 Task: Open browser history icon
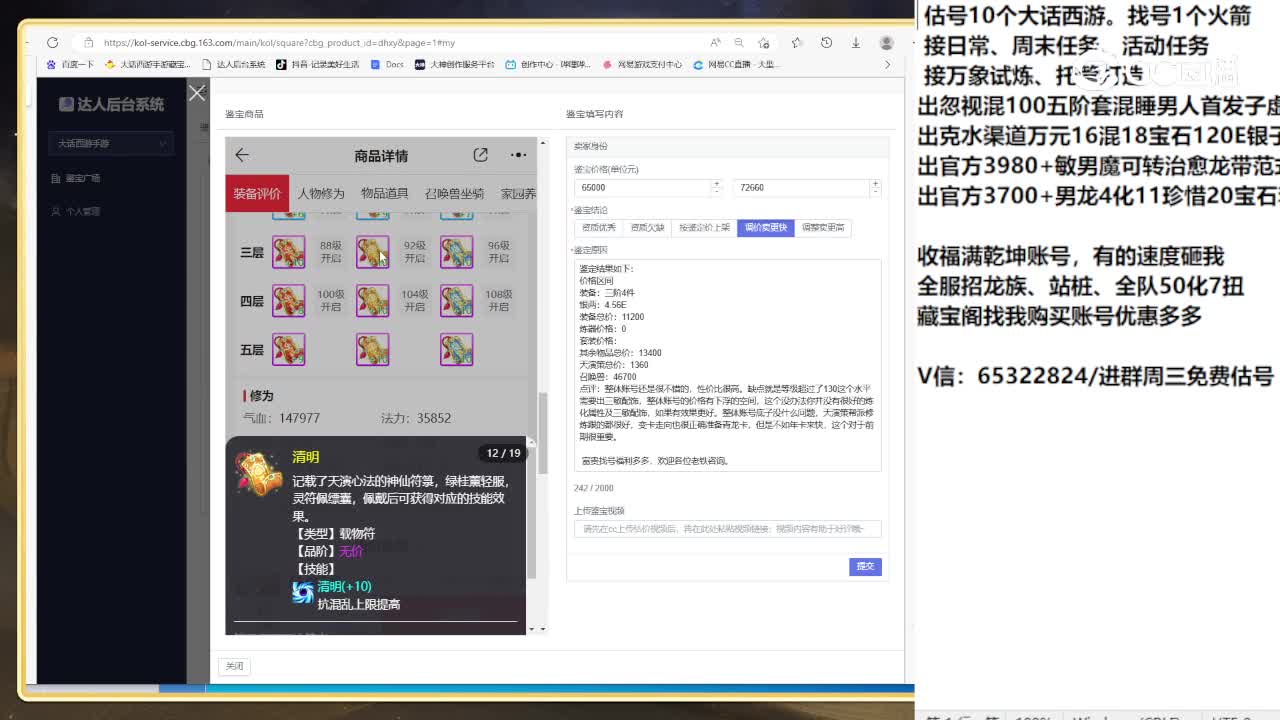826,43
